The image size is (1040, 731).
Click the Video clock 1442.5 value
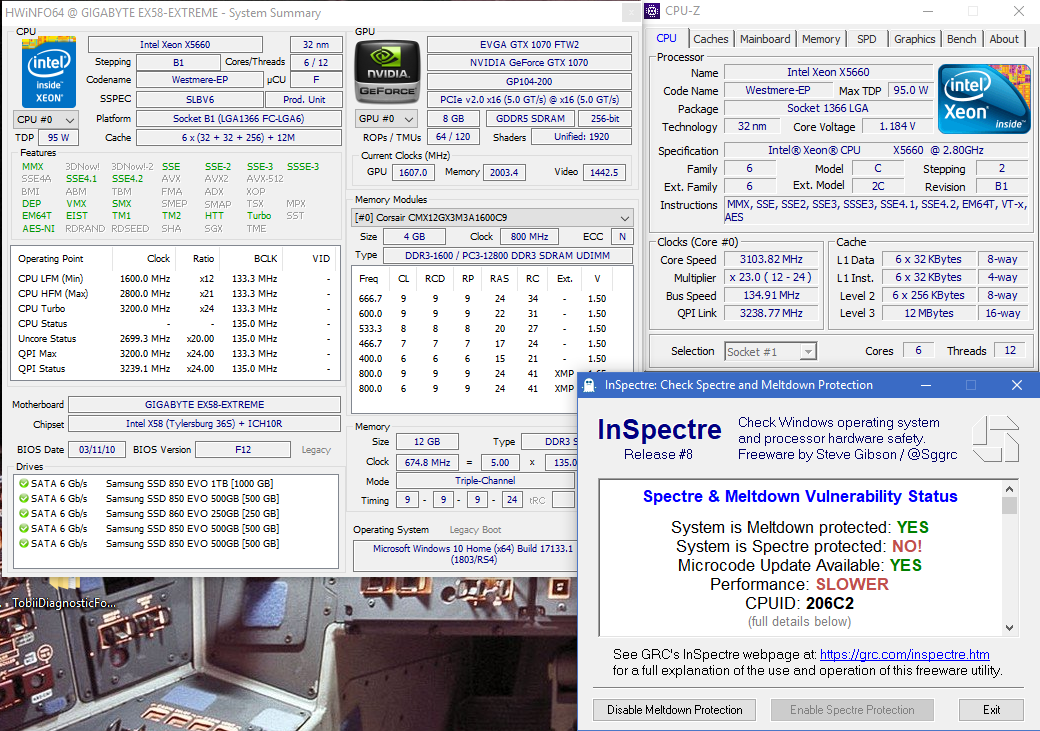(604, 172)
